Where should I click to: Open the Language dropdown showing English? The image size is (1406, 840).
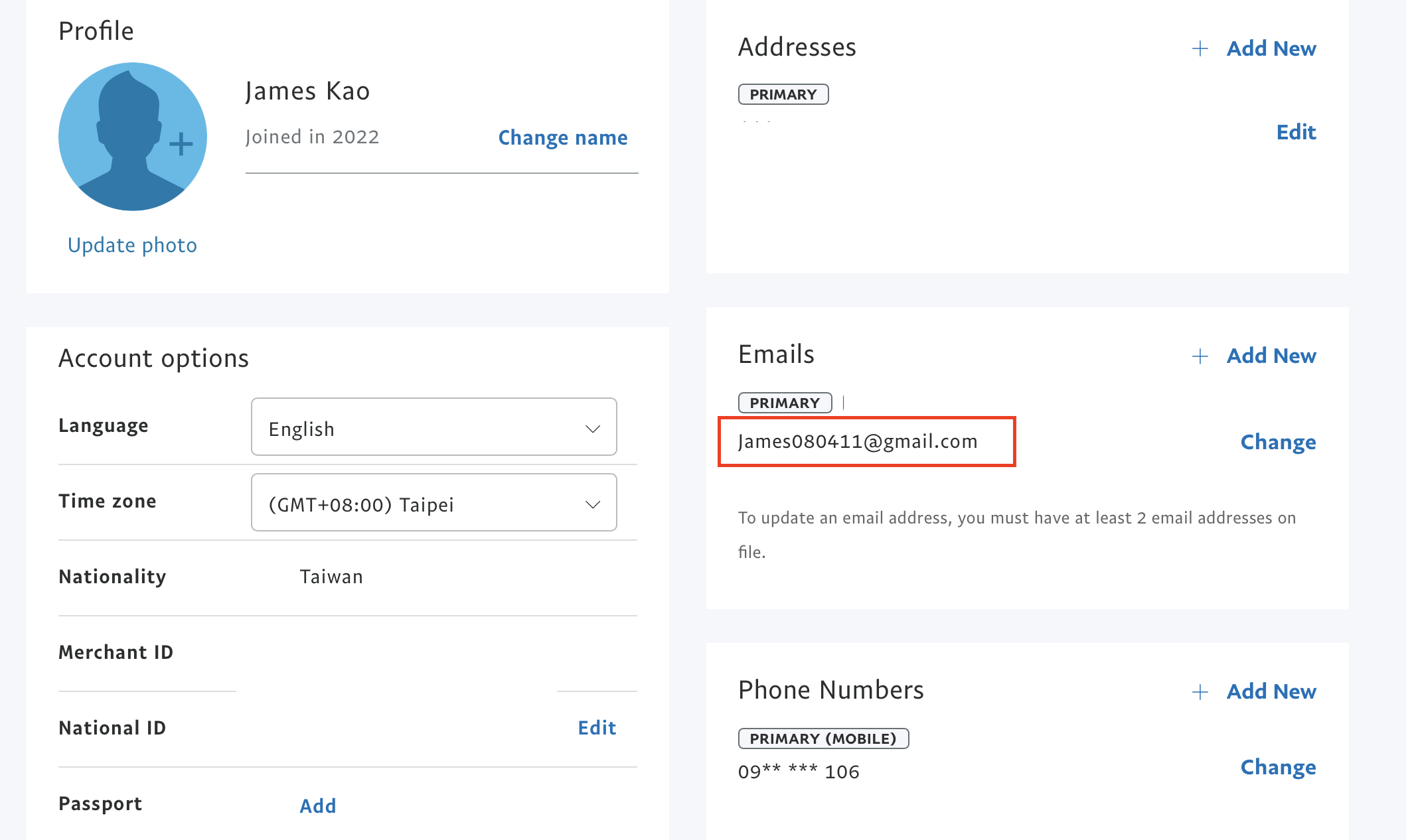click(x=434, y=427)
